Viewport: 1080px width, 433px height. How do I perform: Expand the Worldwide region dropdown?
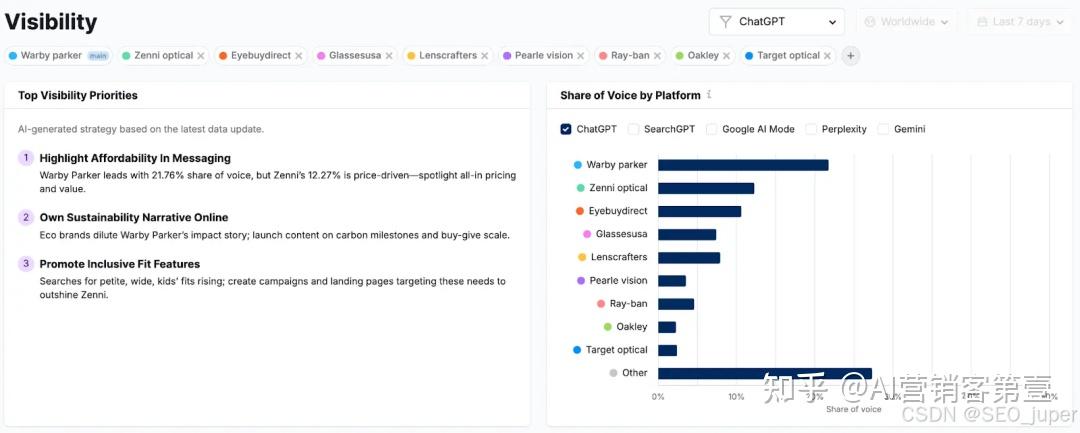(906, 22)
